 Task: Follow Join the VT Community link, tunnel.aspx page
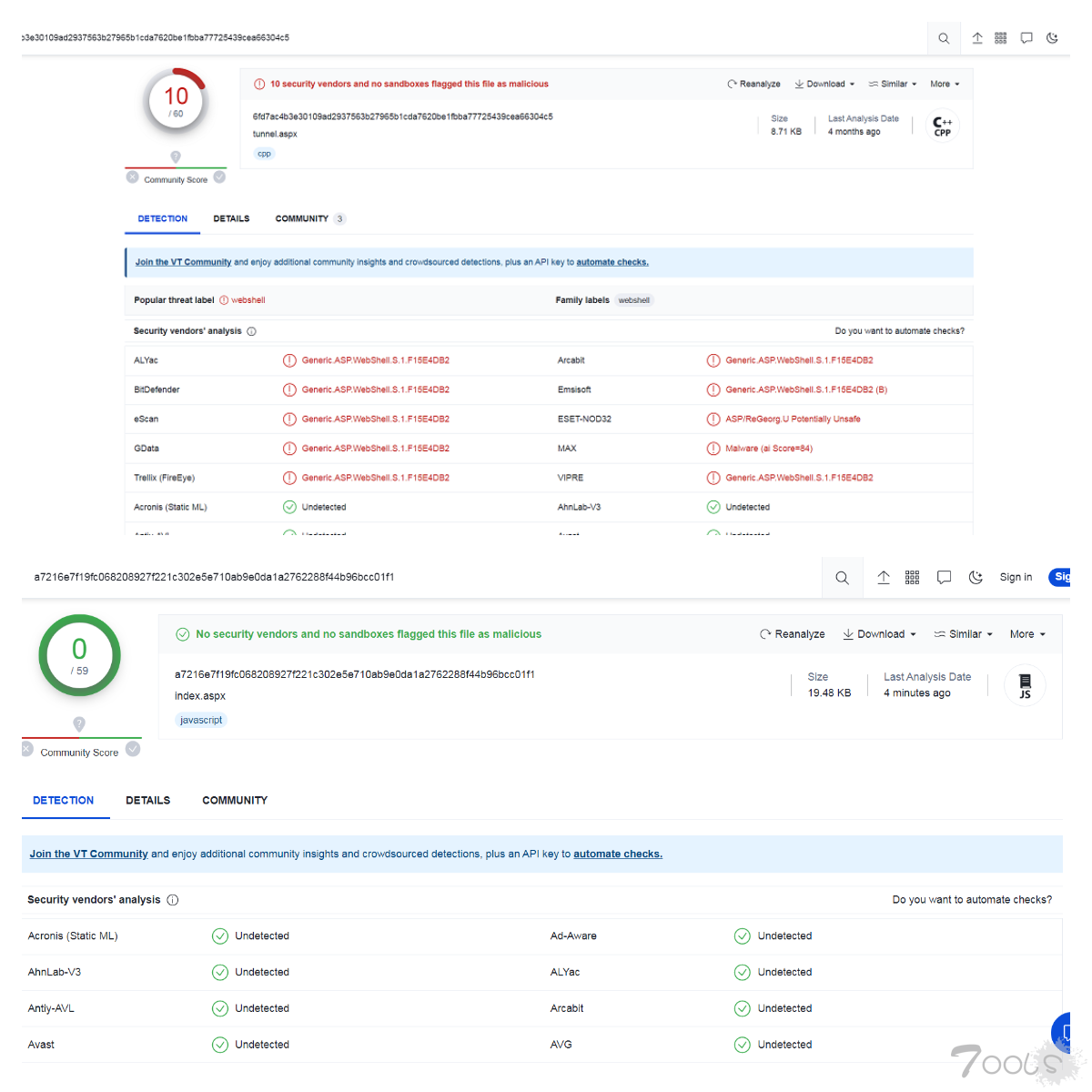point(183,262)
